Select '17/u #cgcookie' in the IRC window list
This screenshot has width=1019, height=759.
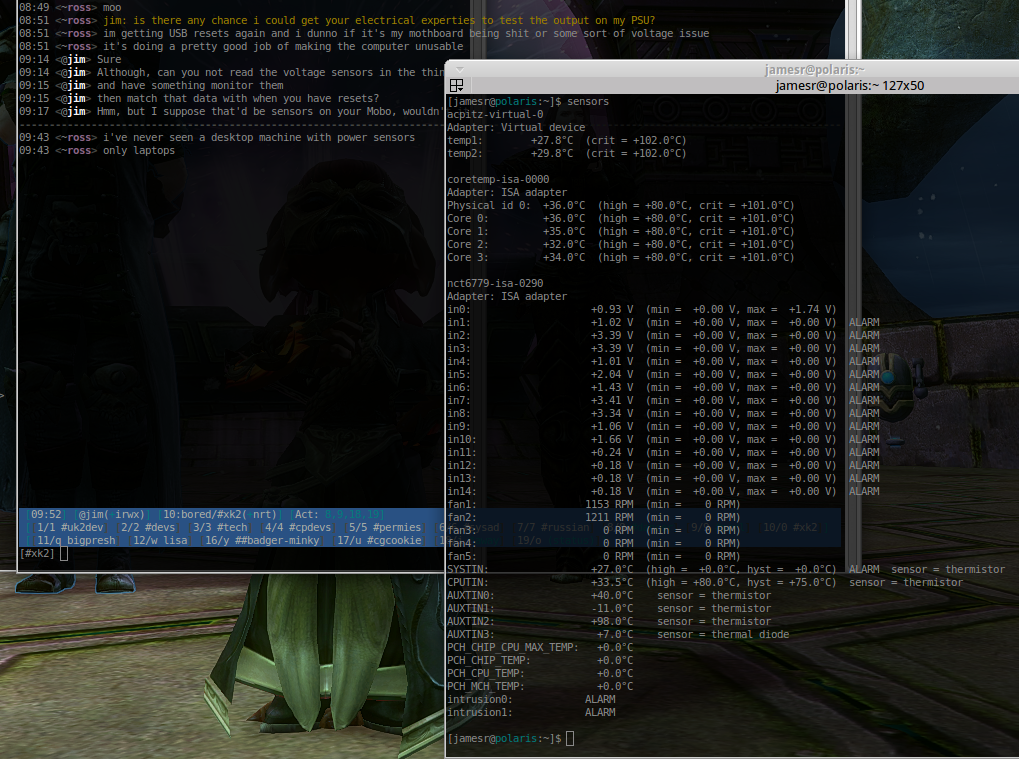(x=379, y=540)
